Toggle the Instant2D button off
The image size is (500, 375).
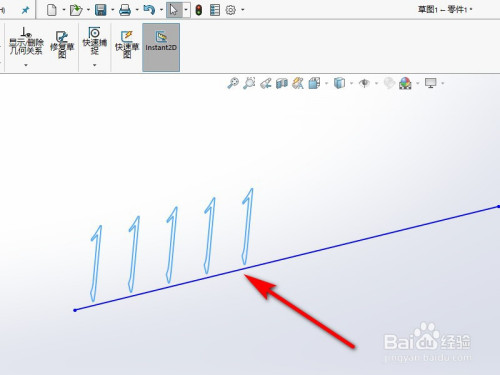[161, 47]
